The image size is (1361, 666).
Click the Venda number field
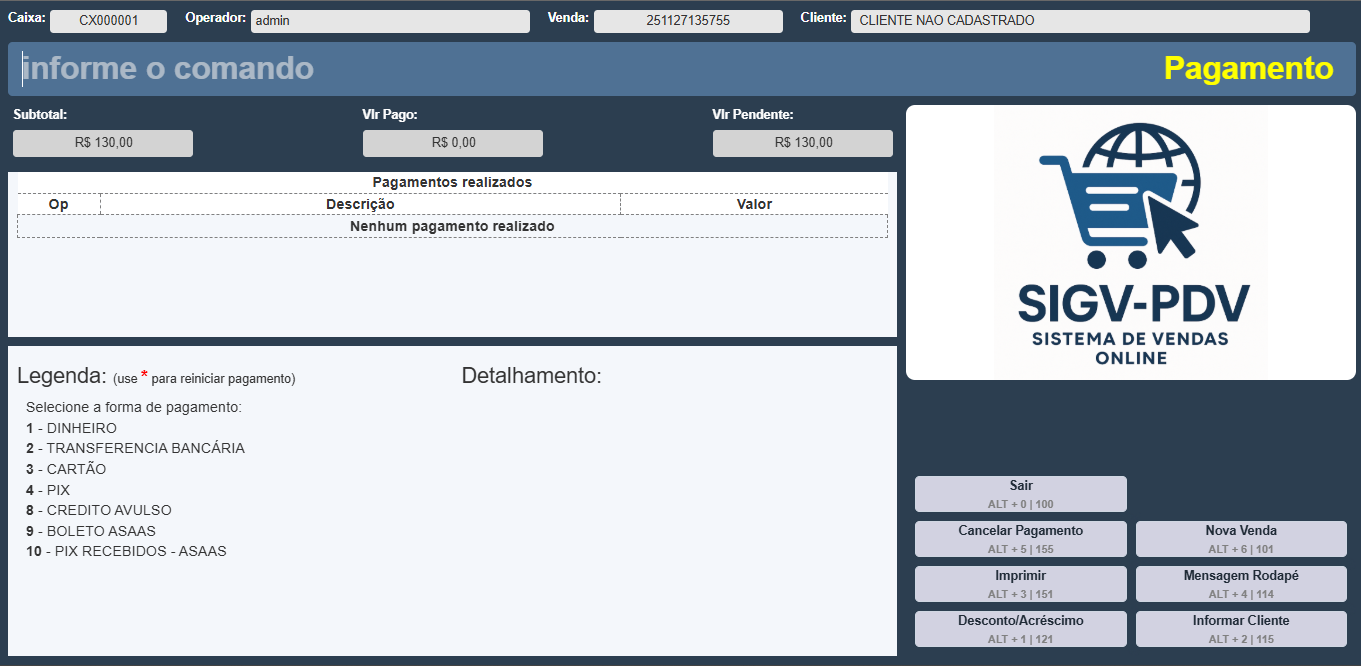click(688, 21)
